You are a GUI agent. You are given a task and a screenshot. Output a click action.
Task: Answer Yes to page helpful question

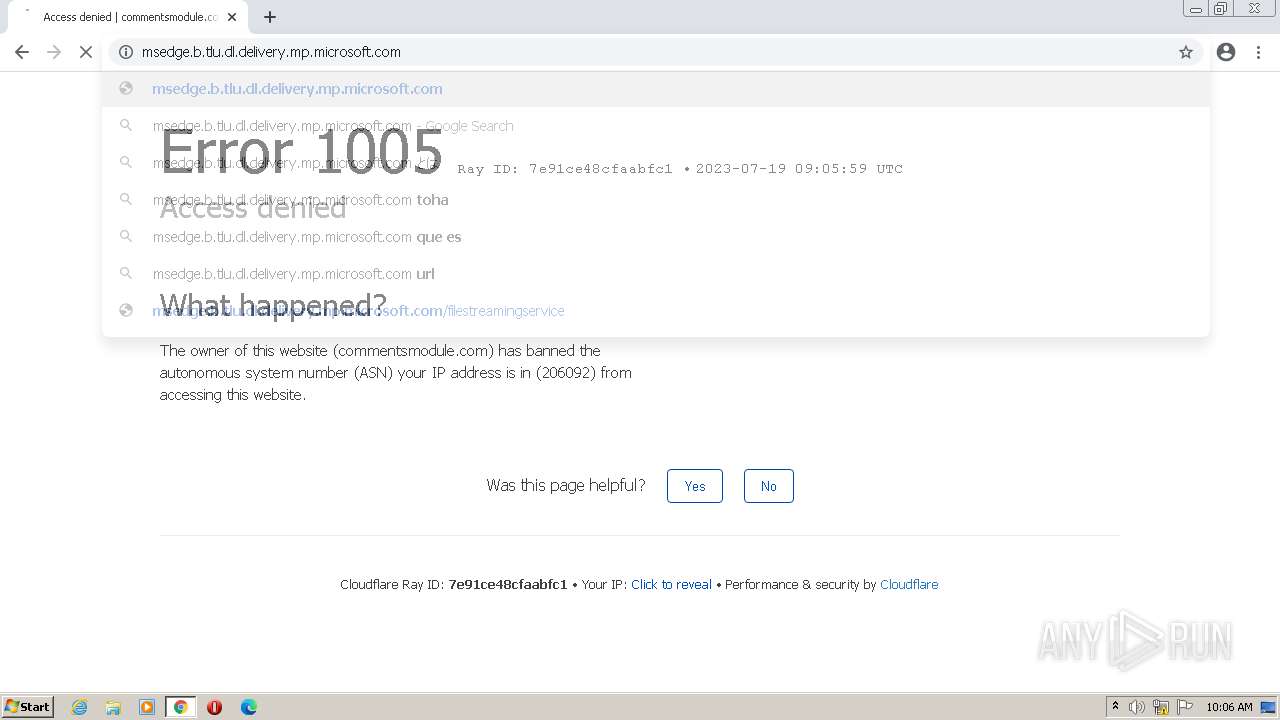pos(695,486)
